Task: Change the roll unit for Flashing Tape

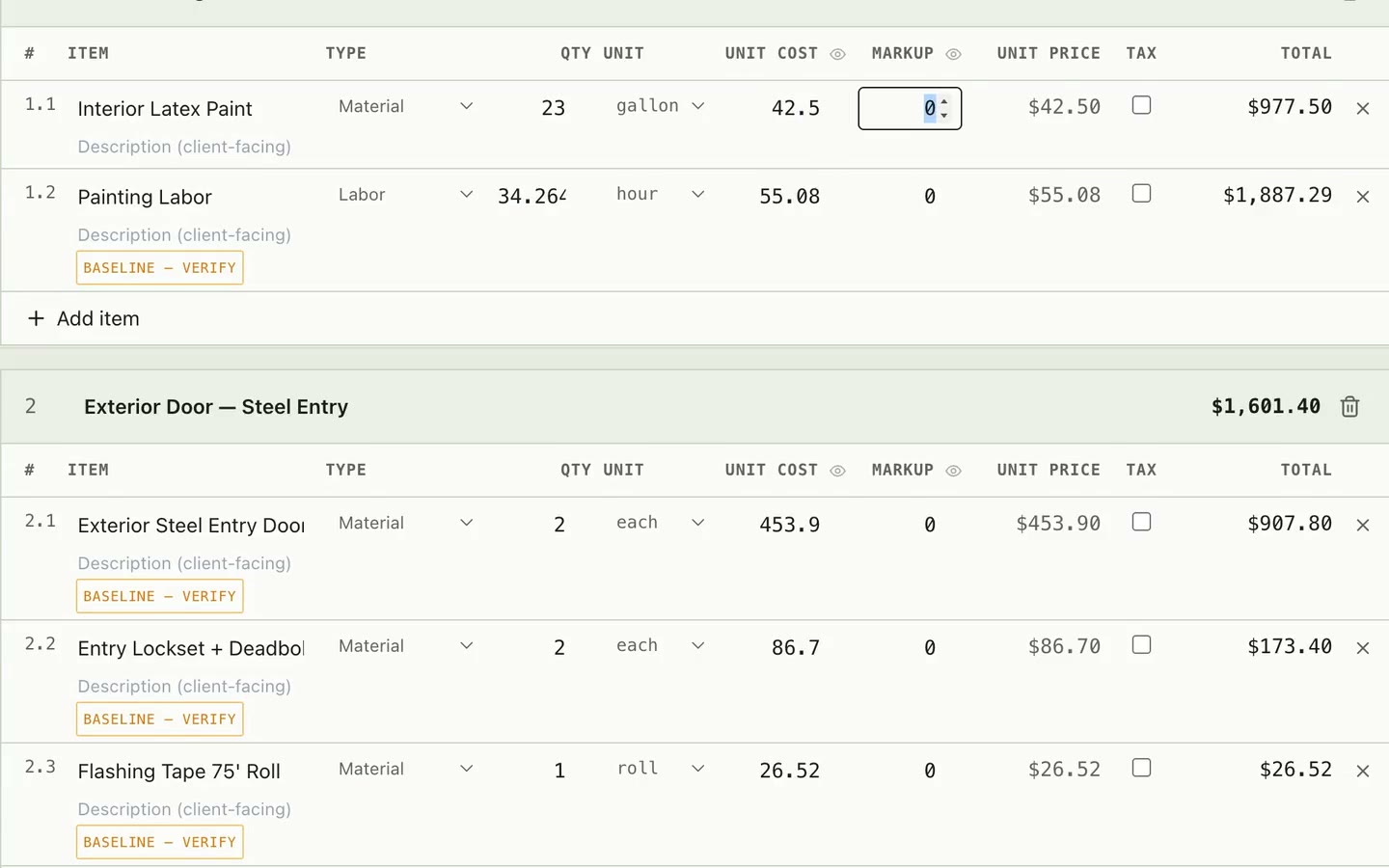Action: tap(661, 769)
